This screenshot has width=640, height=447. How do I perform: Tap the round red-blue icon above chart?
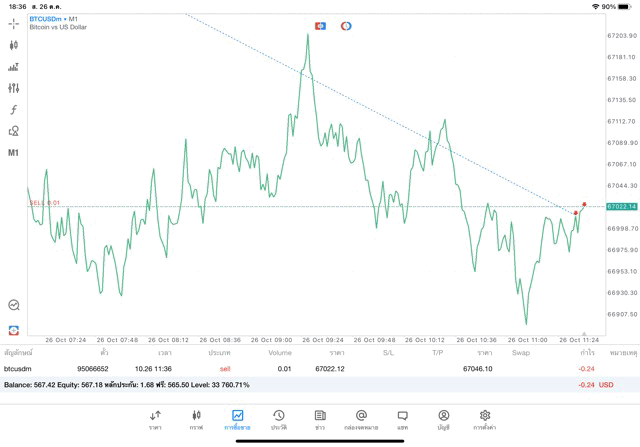tap(346, 26)
